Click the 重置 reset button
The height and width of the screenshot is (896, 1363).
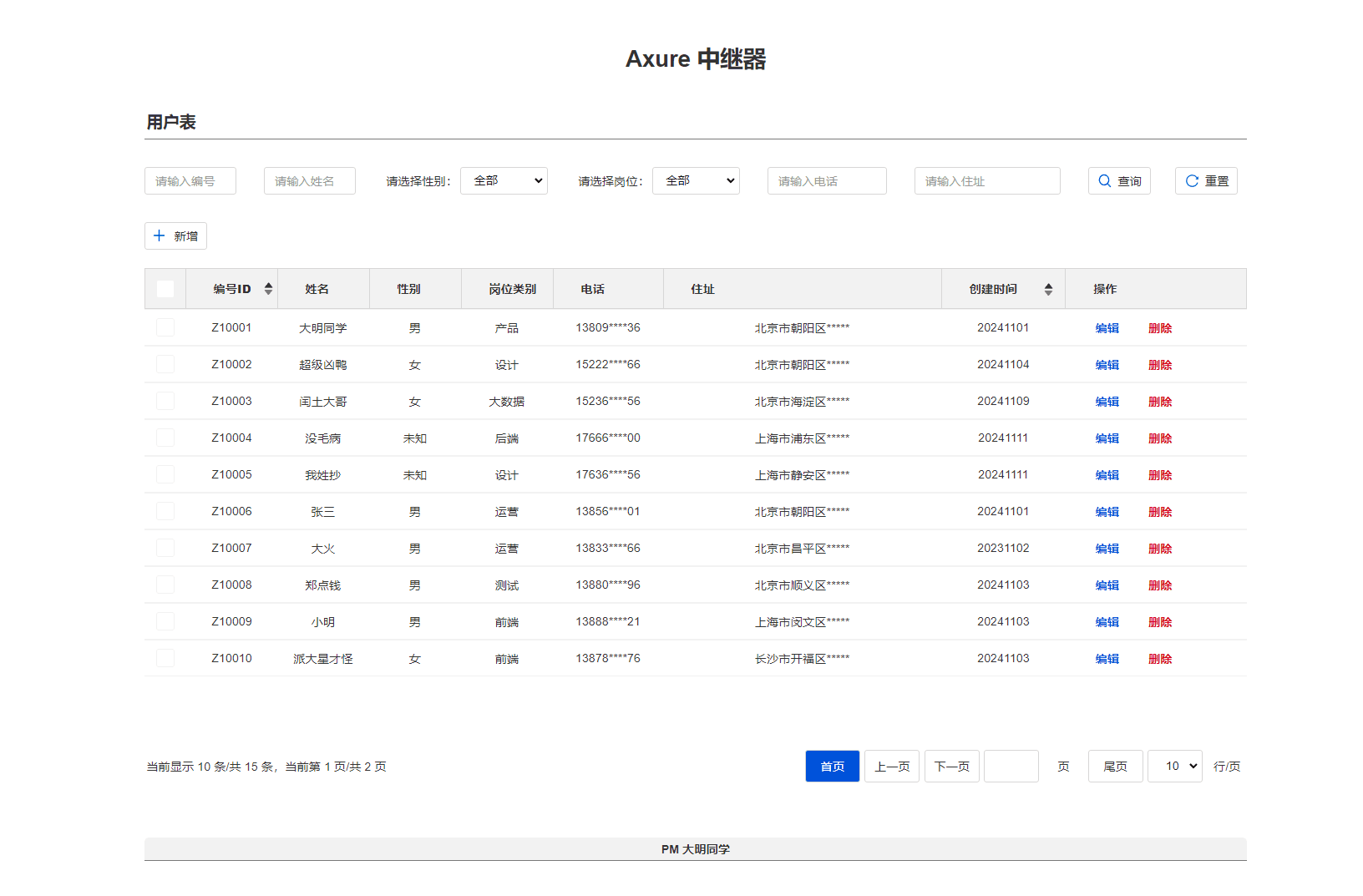click(1206, 181)
